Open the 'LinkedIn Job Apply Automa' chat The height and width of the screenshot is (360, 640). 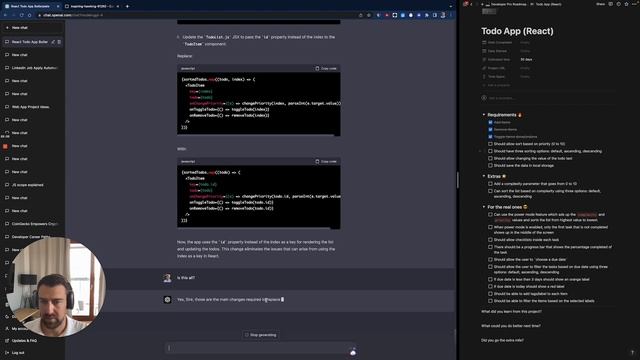point(34,68)
